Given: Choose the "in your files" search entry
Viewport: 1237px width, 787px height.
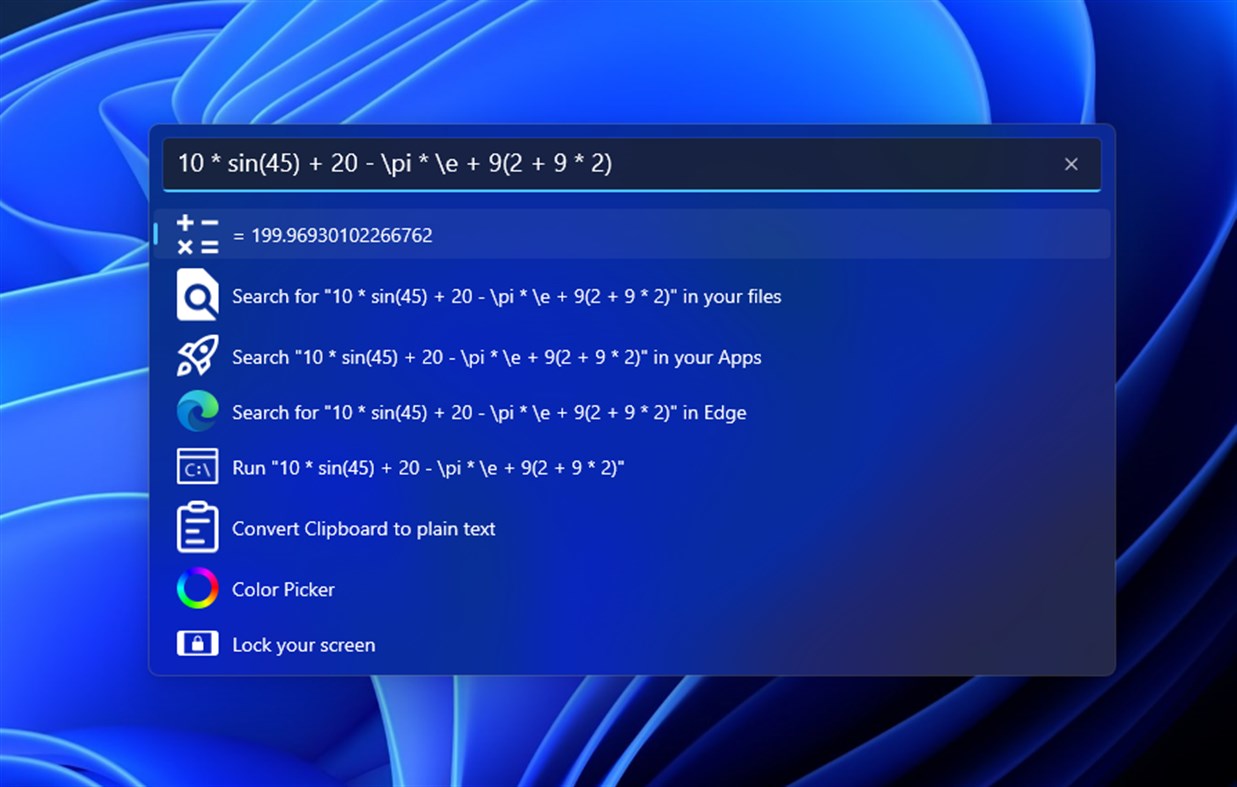Looking at the screenshot, I should (x=631, y=296).
